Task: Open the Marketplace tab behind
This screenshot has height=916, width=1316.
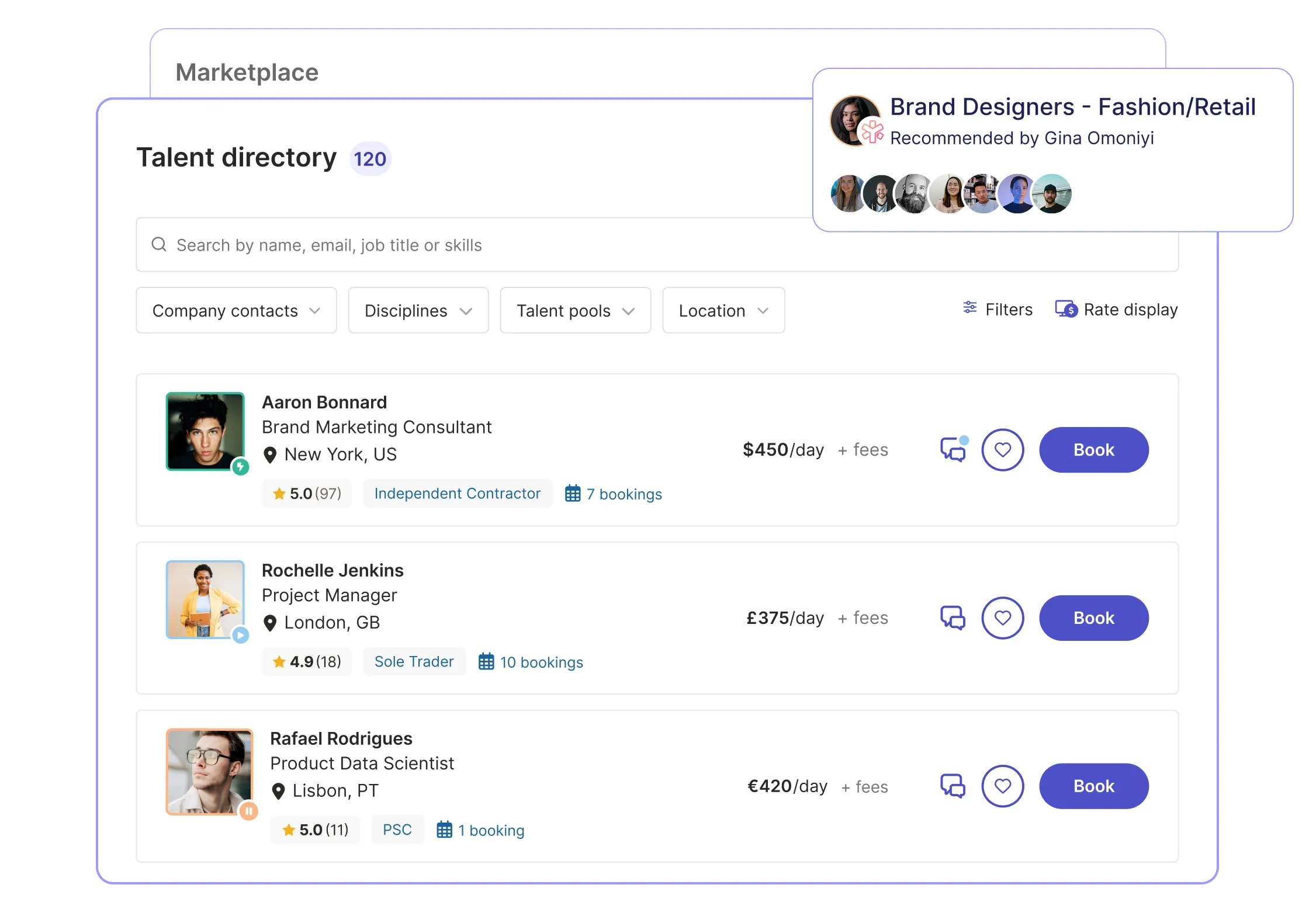Action: click(x=247, y=72)
